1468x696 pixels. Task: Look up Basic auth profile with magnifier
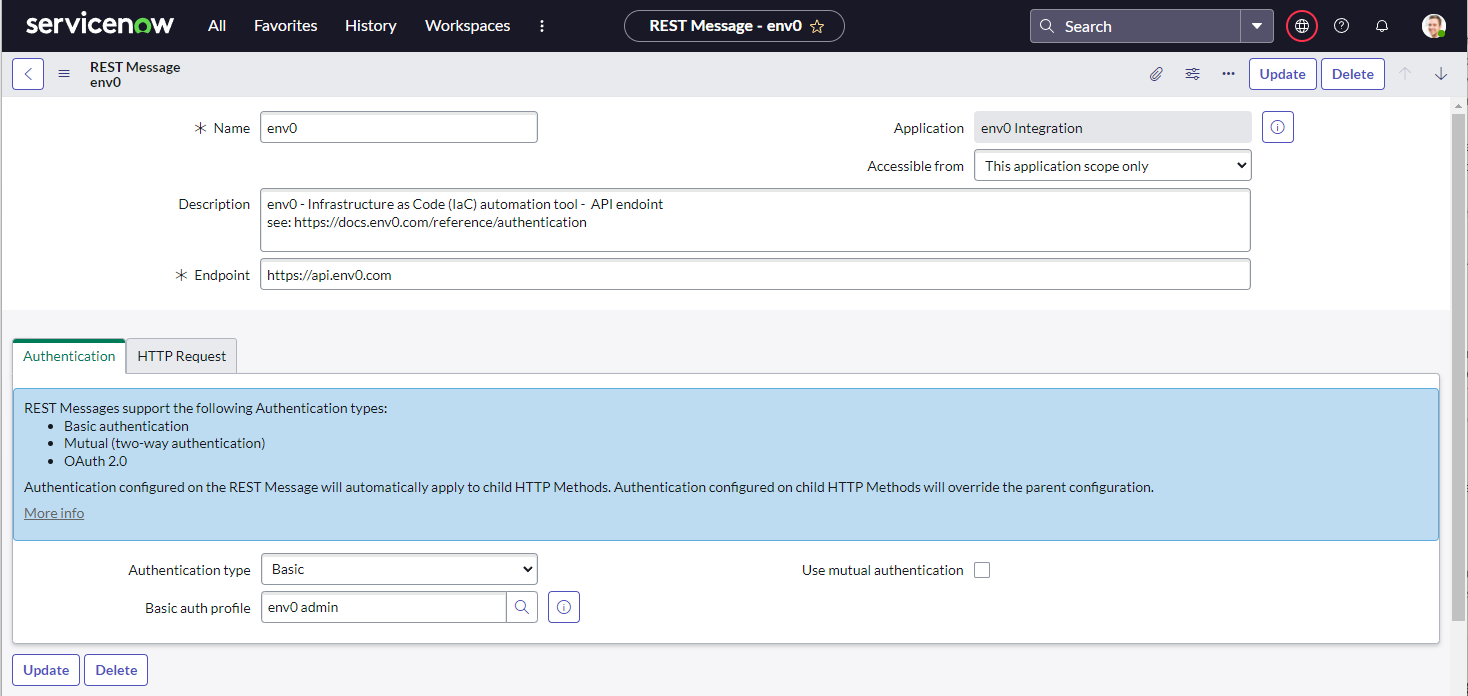click(x=522, y=607)
